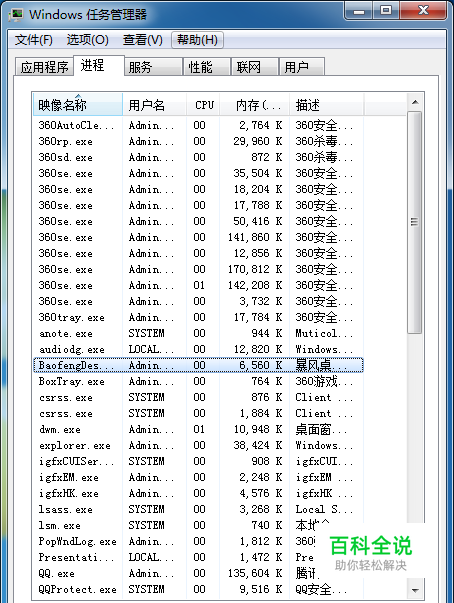Maximize the Task Manager window

click(x=386, y=11)
